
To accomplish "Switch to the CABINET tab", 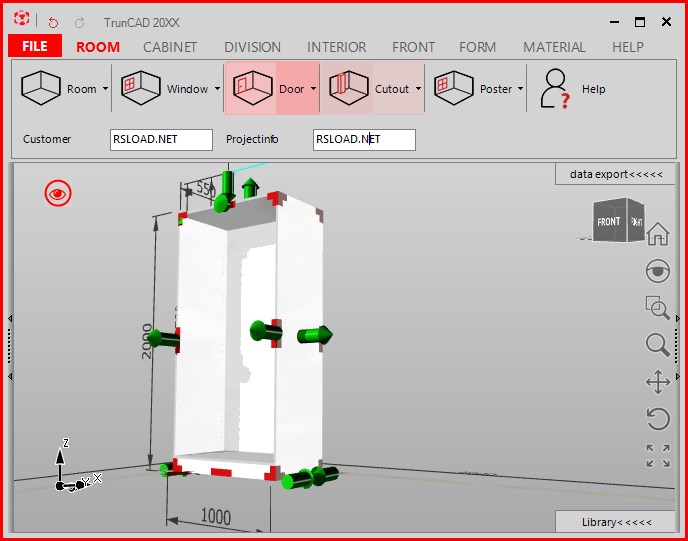I will (x=170, y=47).
